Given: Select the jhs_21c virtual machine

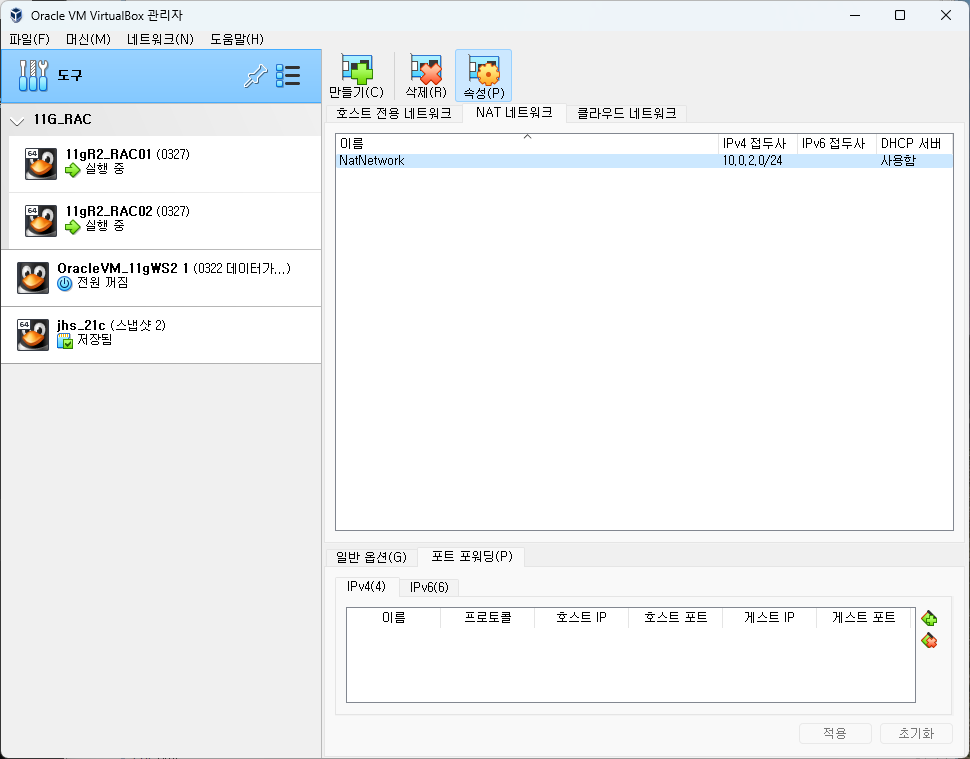Looking at the screenshot, I should pyautogui.click(x=161, y=335).
